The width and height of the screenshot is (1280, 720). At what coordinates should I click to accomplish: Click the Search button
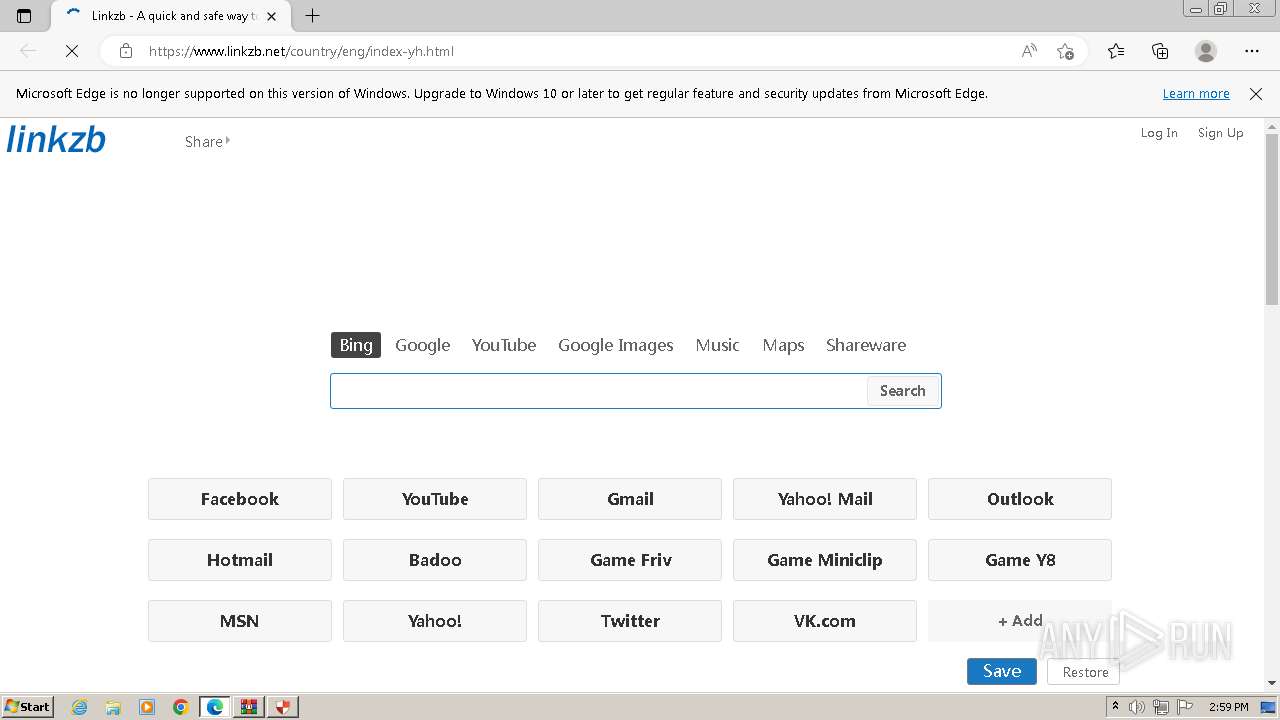[903, 391]
